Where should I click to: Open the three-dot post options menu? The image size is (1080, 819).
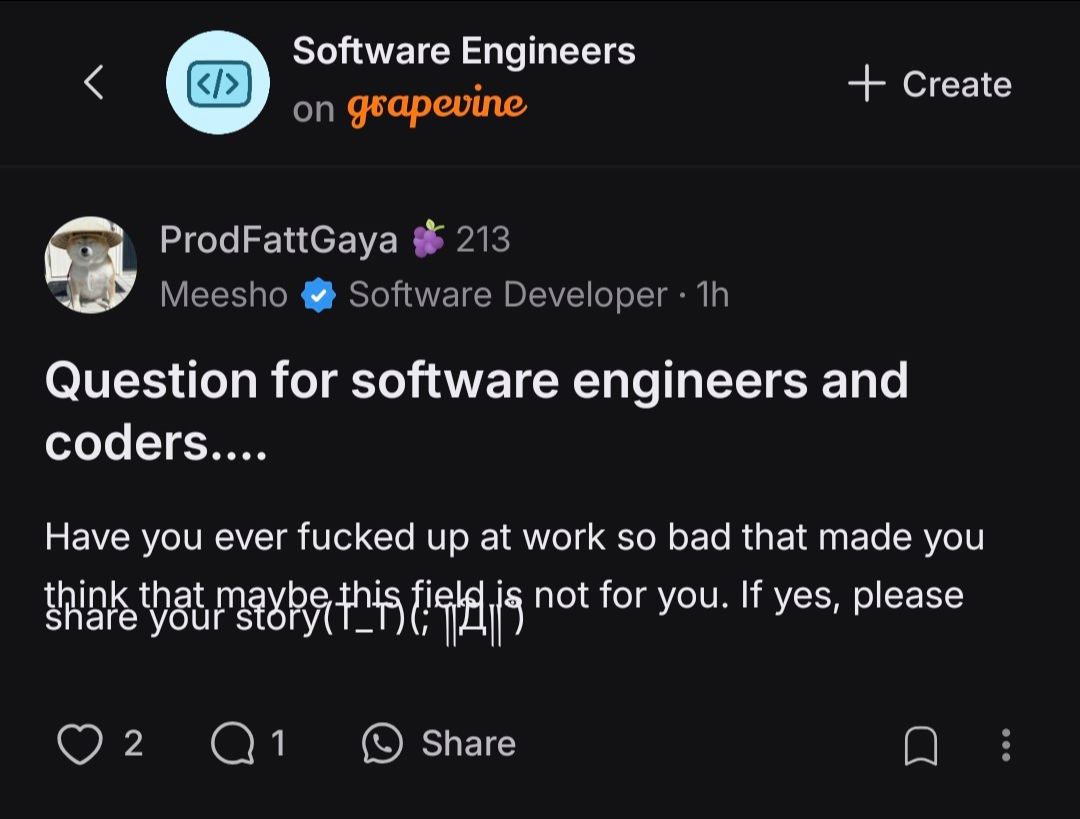(1005, 745)
